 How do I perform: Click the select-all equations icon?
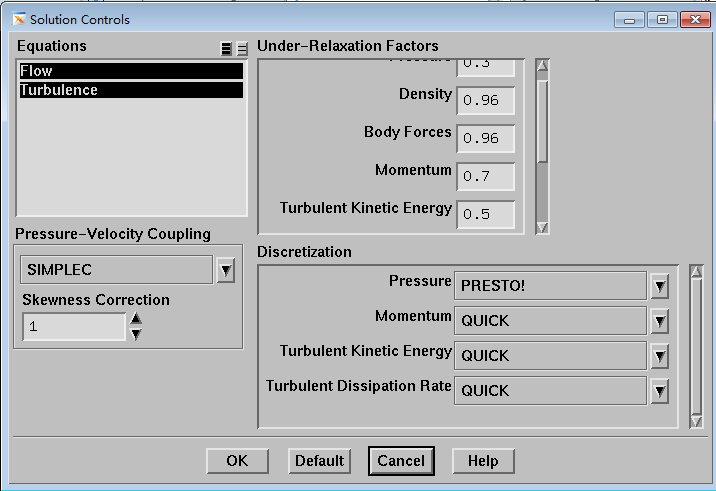pyautogui.click(x=227, y=49)
